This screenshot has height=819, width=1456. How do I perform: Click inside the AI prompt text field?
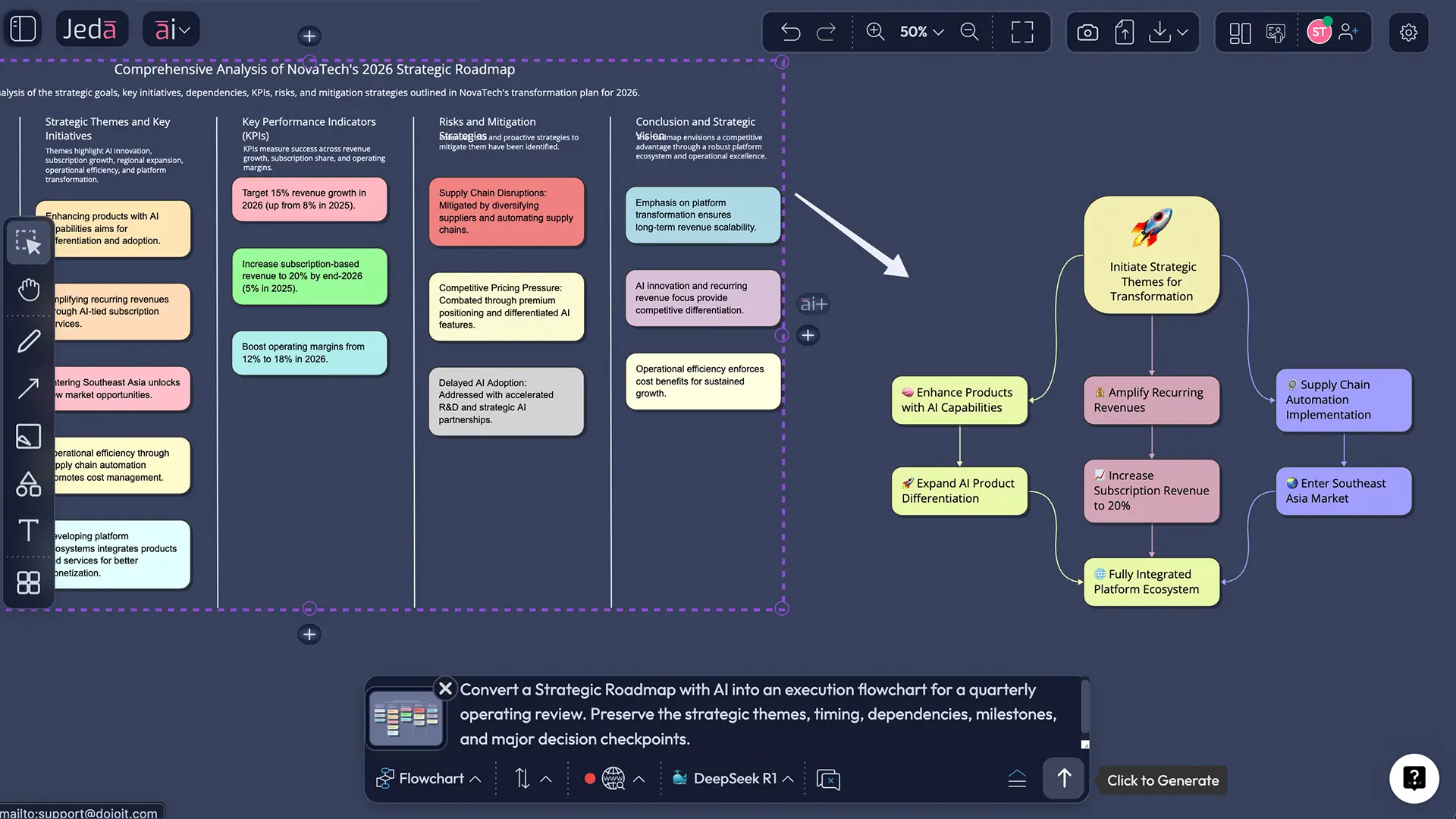[758, 714]
